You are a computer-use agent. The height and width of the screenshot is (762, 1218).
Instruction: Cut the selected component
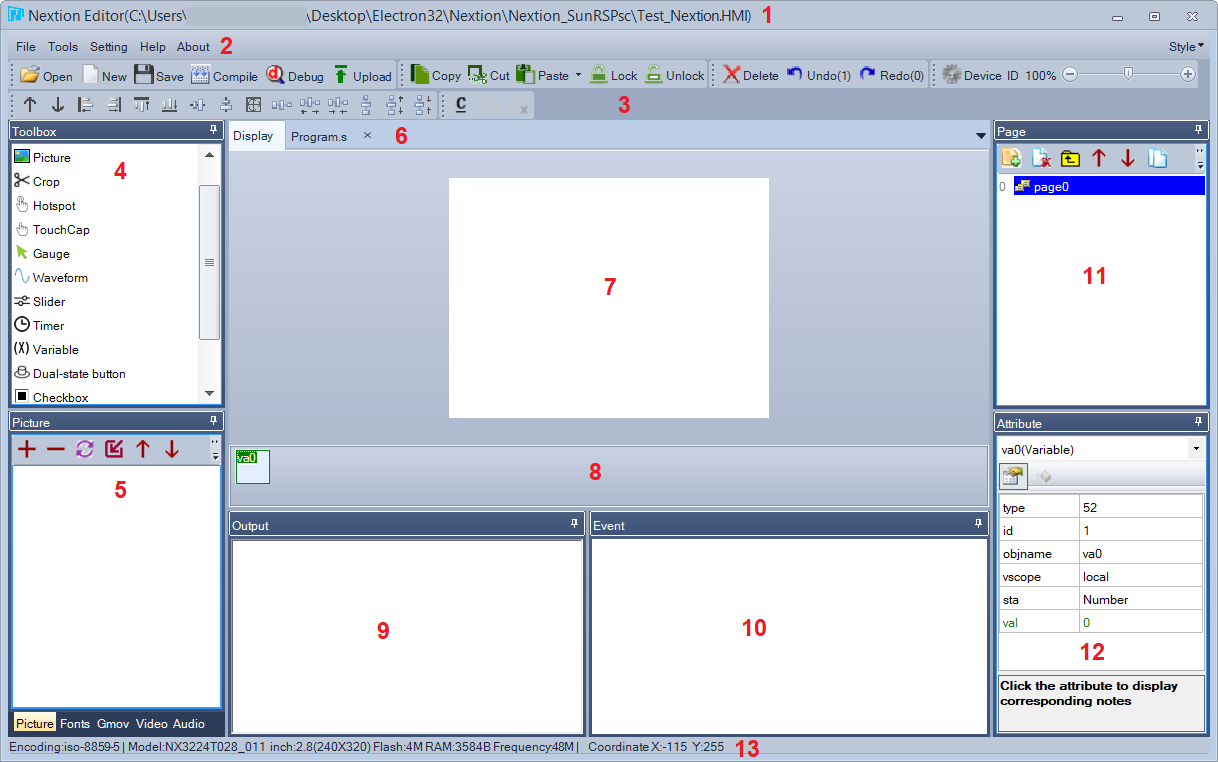pyautogui.click(x=489, y=75)
